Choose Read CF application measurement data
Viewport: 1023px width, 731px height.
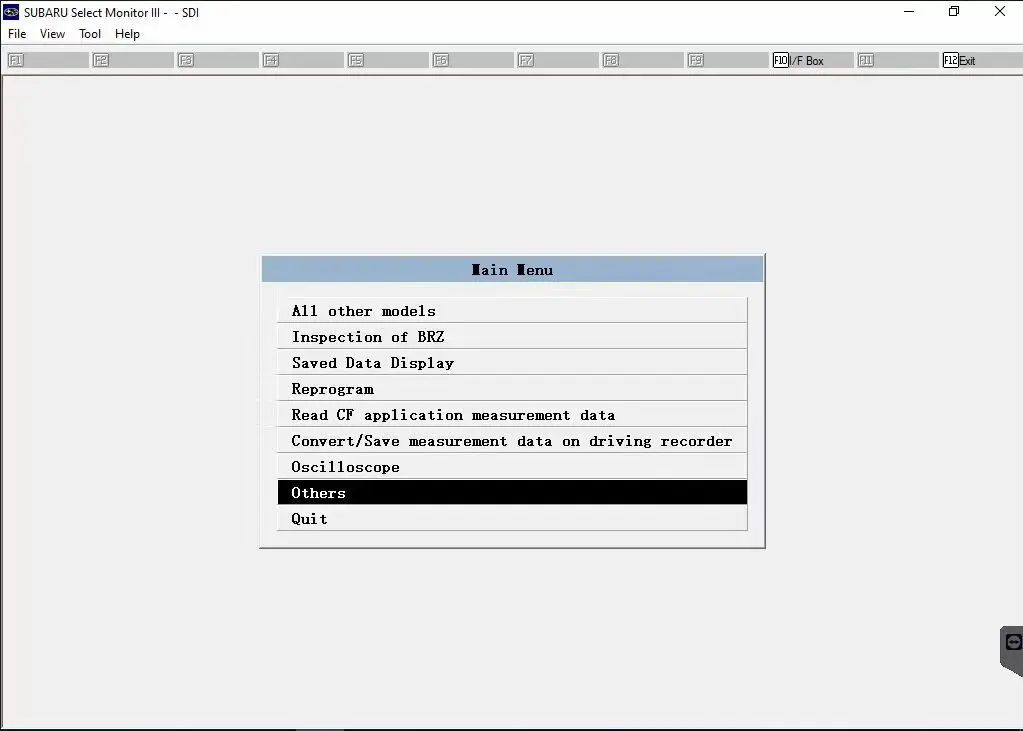pos(512,415)
